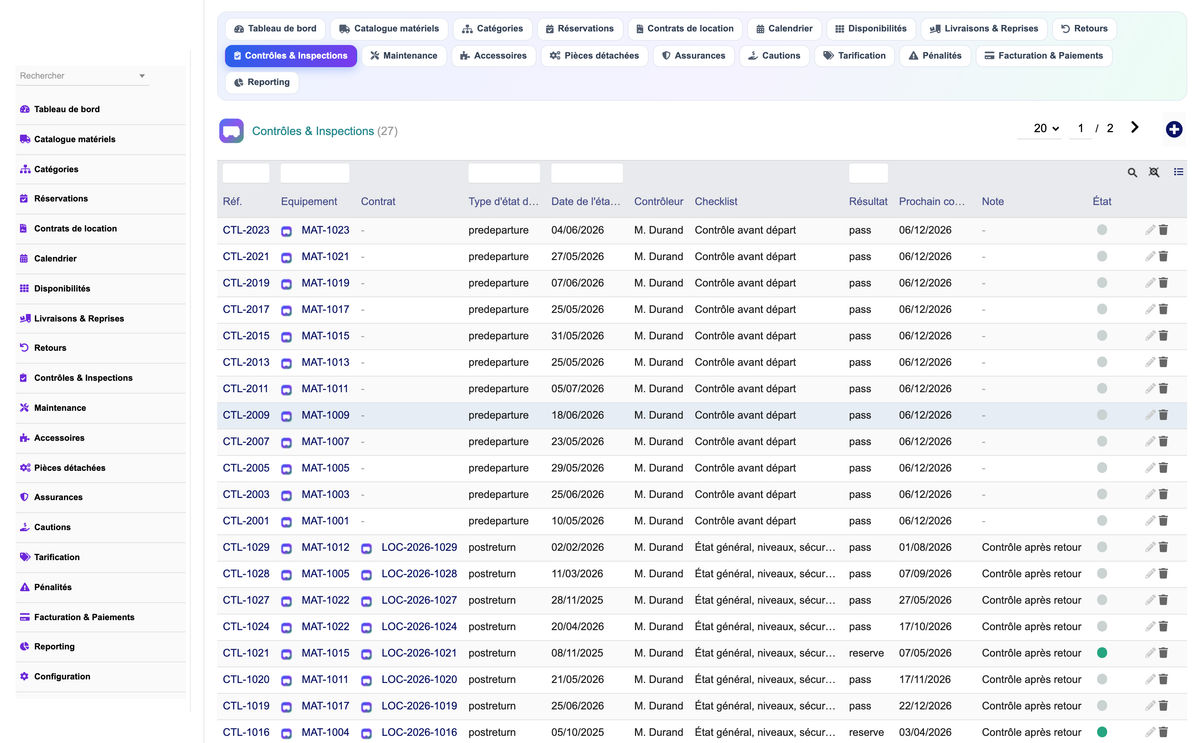Switch to Réservations tab in top bar
1200x743 pixels.
click(579, 29)
